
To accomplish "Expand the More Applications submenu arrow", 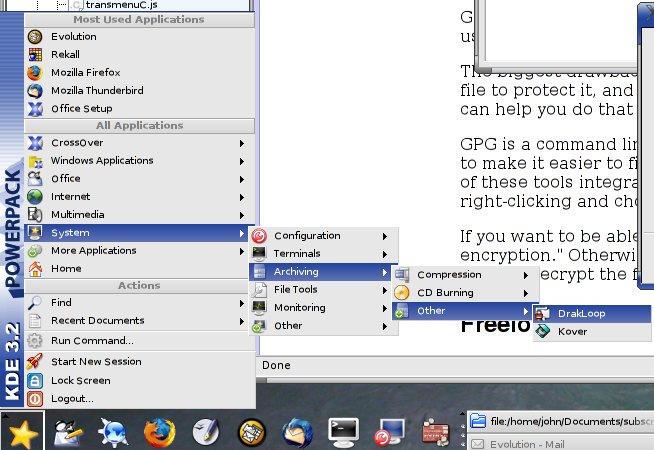I will point(242,251).
